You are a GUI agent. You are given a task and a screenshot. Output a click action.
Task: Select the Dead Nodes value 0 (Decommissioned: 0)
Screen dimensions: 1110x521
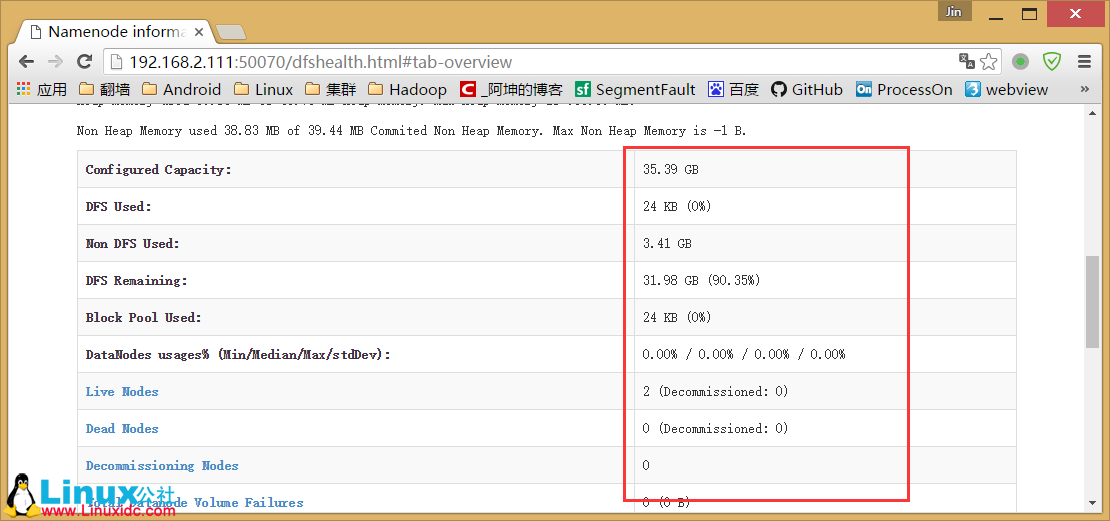715,428
